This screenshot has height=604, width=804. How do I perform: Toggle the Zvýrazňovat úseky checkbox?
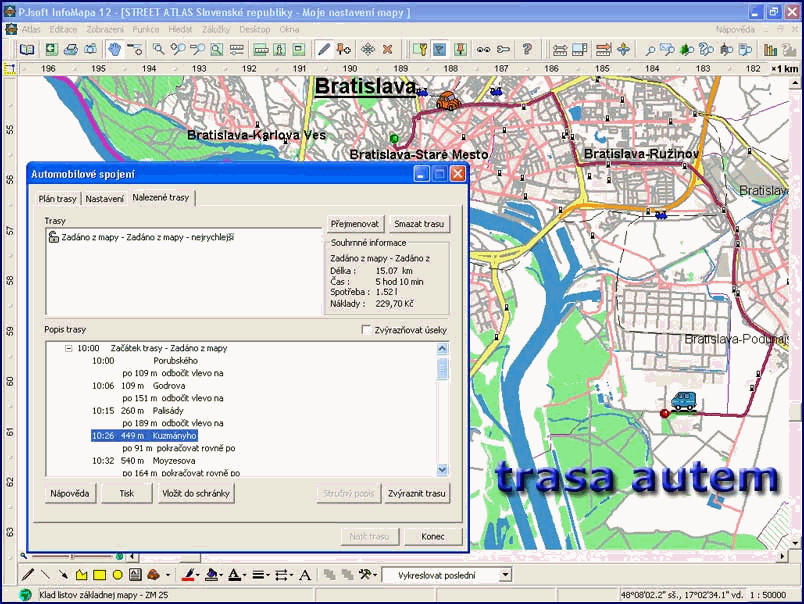[366, 330]
